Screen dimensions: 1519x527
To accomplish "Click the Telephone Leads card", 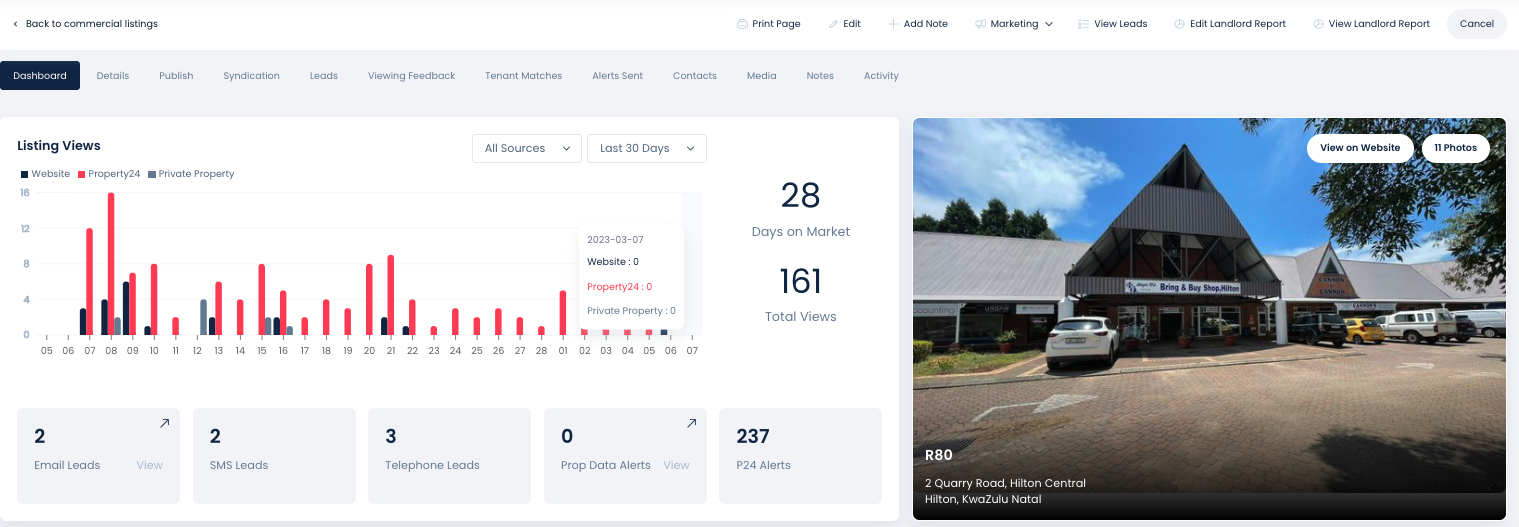I will [449, 455].
